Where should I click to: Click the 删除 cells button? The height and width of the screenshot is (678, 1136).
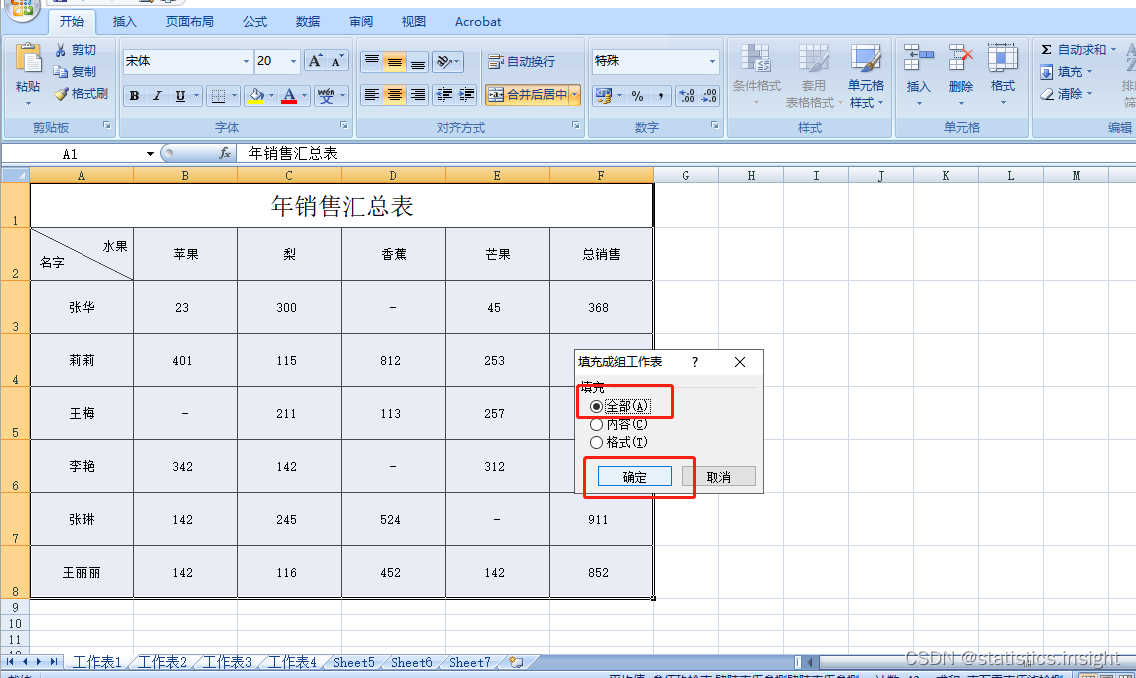[961, 74]
